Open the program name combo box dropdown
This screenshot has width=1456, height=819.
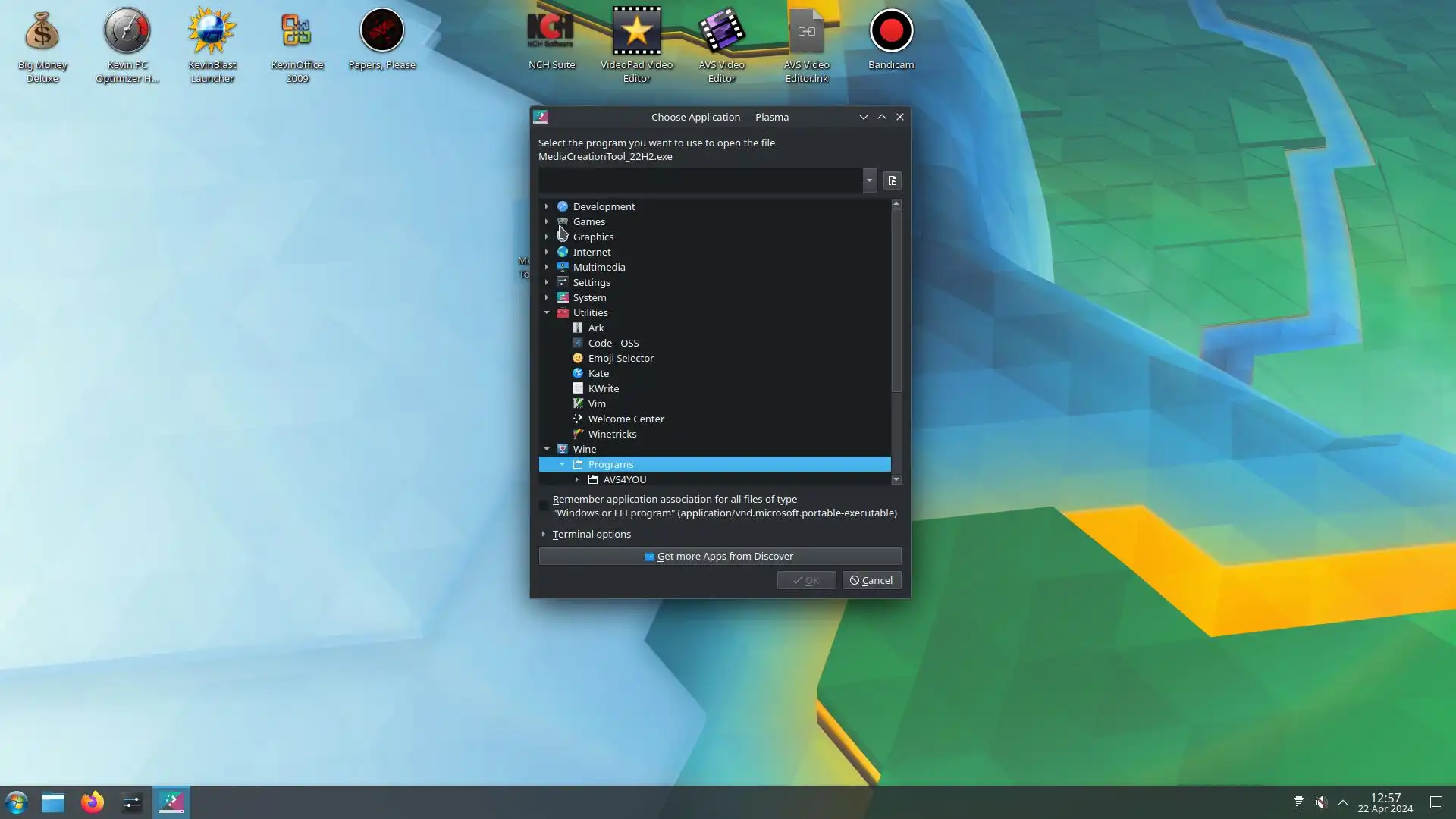pos(869,180)
